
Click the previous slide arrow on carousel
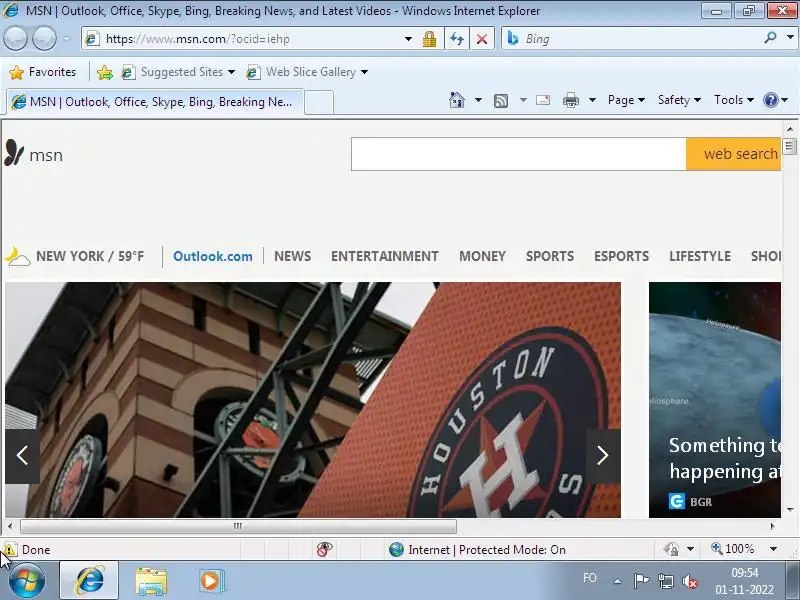click(x=22, y=456)
